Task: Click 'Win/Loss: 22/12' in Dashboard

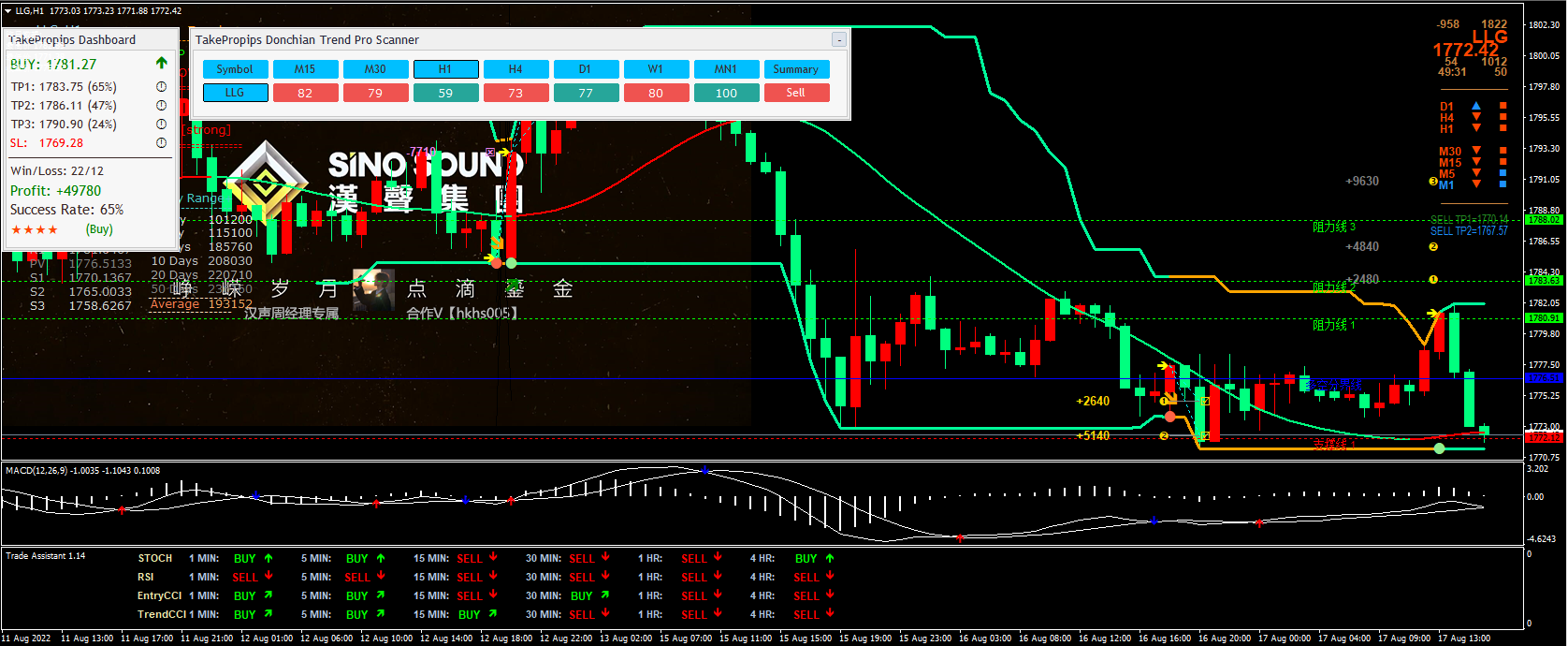Action: pos(57,171)
